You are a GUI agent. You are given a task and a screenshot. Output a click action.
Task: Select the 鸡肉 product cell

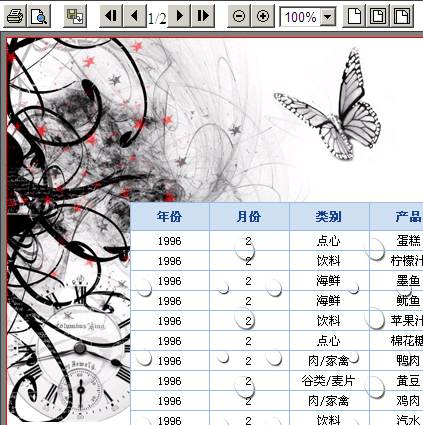click(396, 400)
